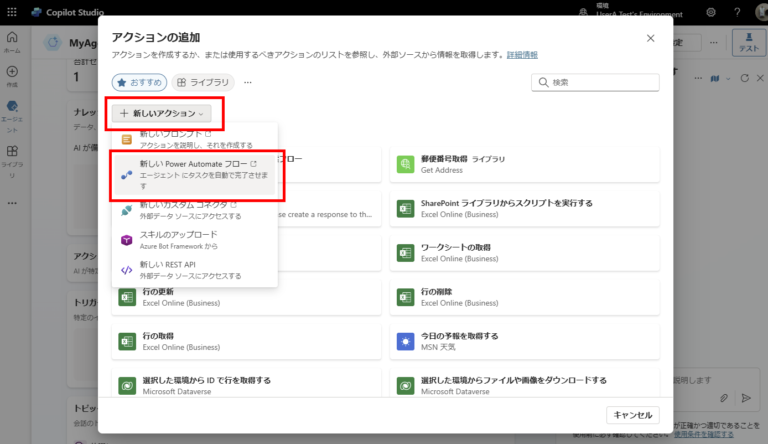Click the 新しいカスタム コネクタ option
This screenshot has height=444, width=768.
(x=190, y=210)
